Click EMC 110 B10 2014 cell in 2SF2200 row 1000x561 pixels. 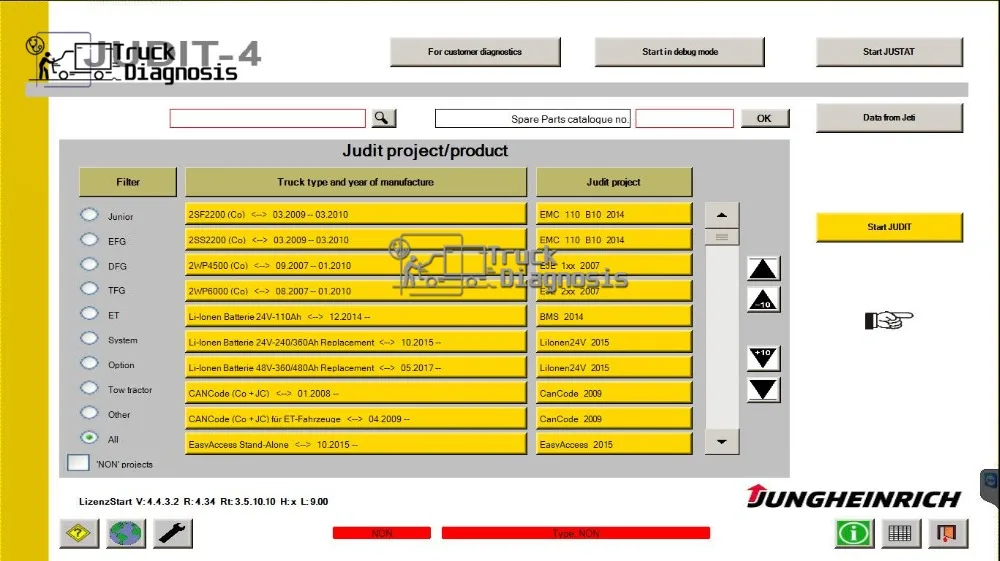pos(614,214)
